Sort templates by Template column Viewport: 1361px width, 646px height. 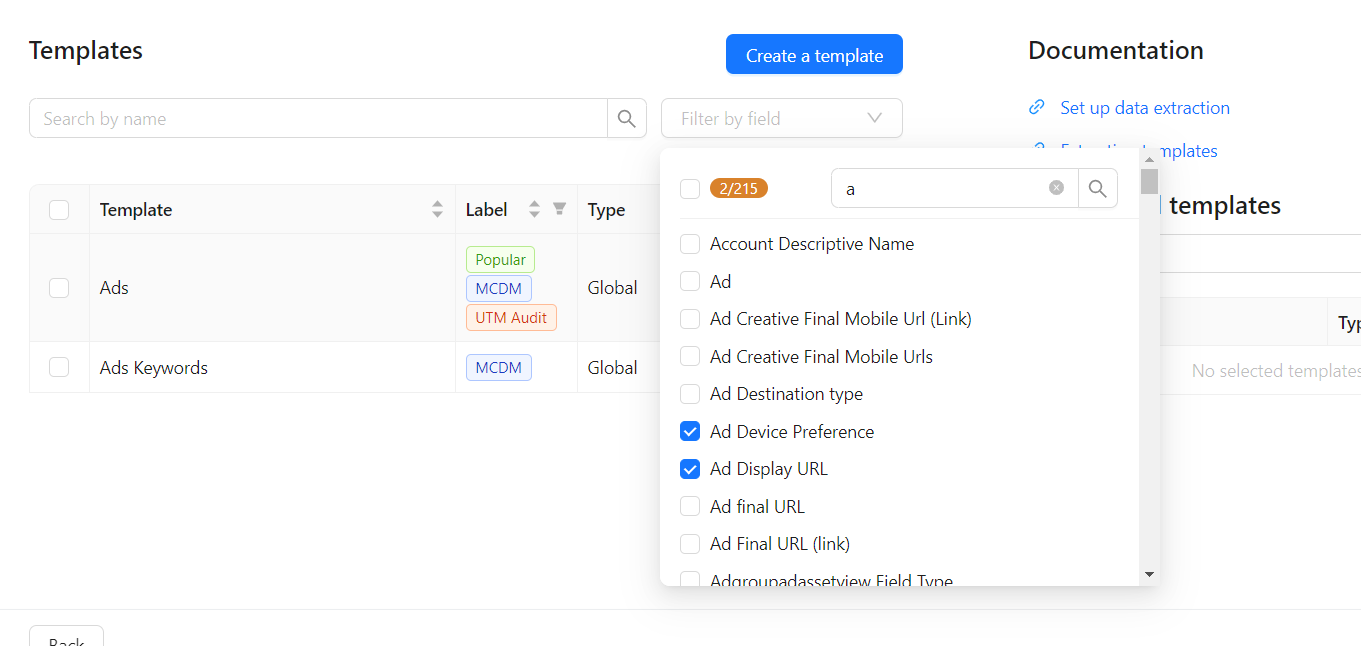click(437, 210)
